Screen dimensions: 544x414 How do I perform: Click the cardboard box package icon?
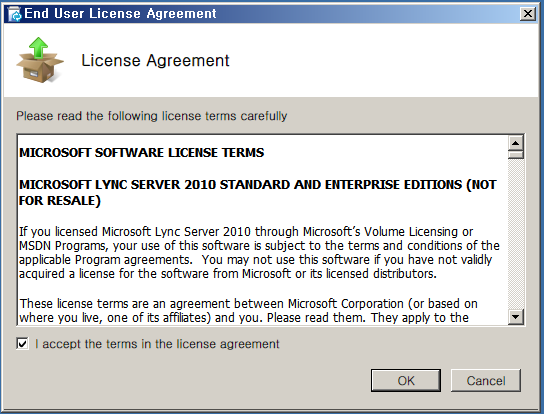click(40, 67)
